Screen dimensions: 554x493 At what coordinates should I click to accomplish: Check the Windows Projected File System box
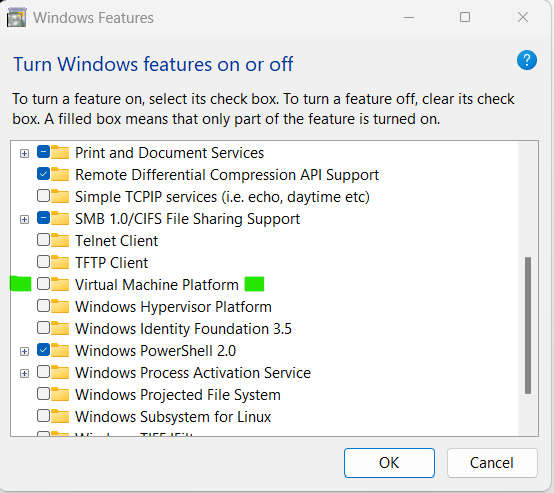43,393
